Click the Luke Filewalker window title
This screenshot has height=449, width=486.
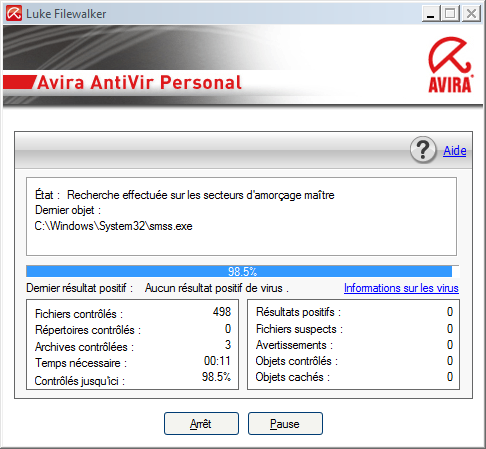(x=66, y=14)
